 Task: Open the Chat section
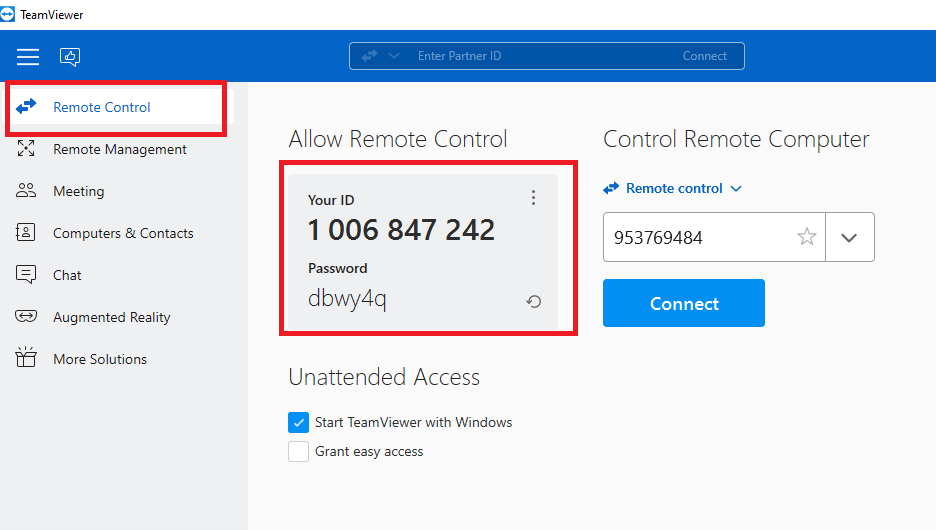(67, 275)
